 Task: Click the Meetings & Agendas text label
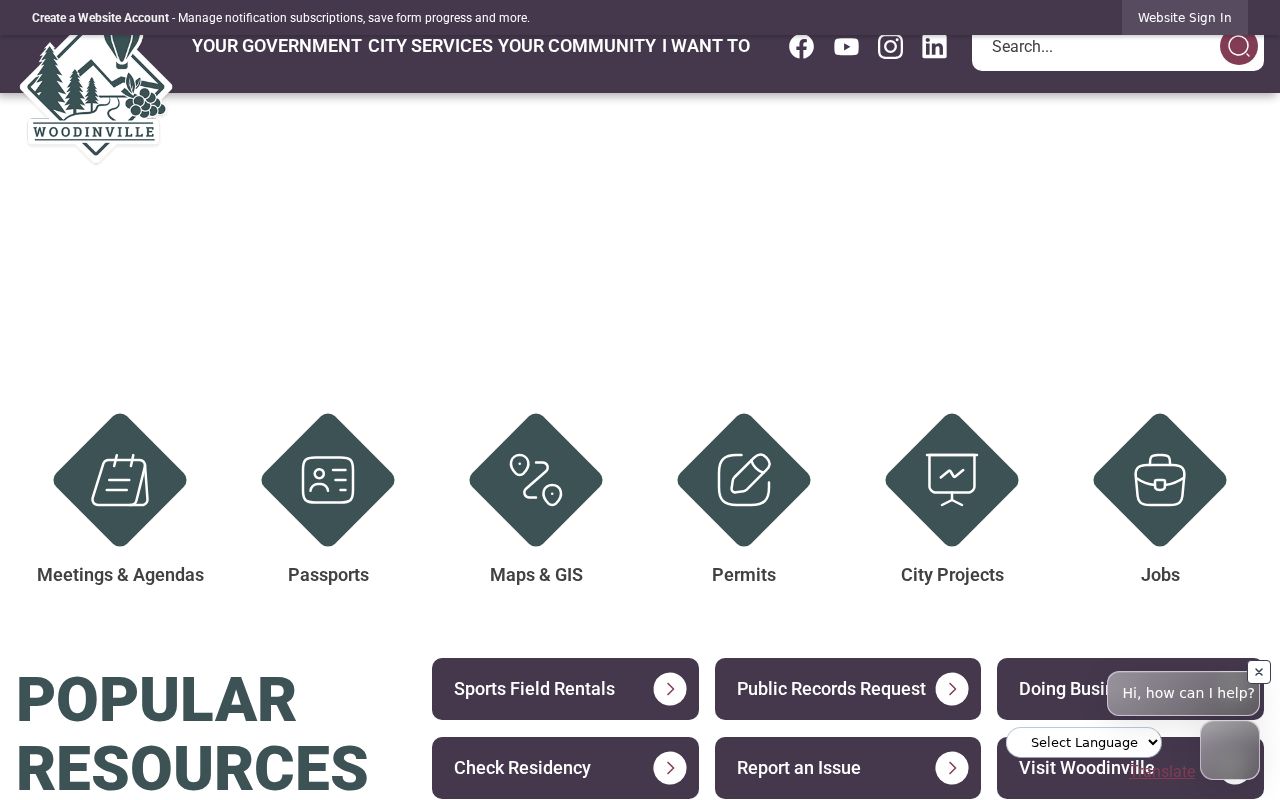point(120,575)
